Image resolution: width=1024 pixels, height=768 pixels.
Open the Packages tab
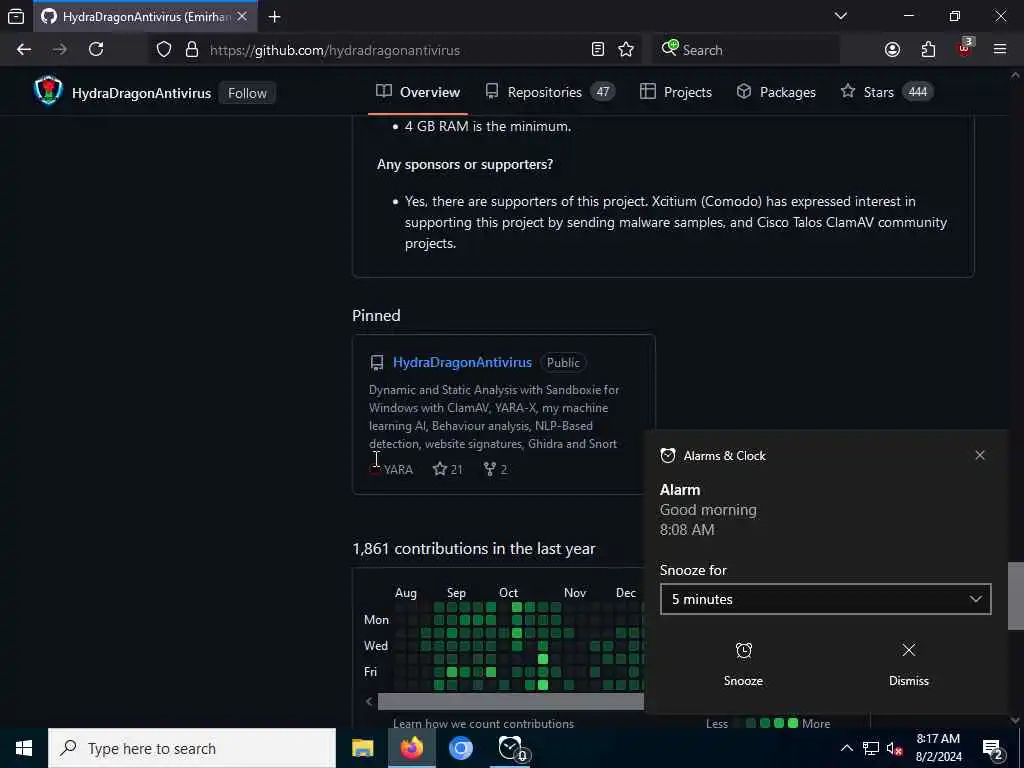tap(776, 92)
